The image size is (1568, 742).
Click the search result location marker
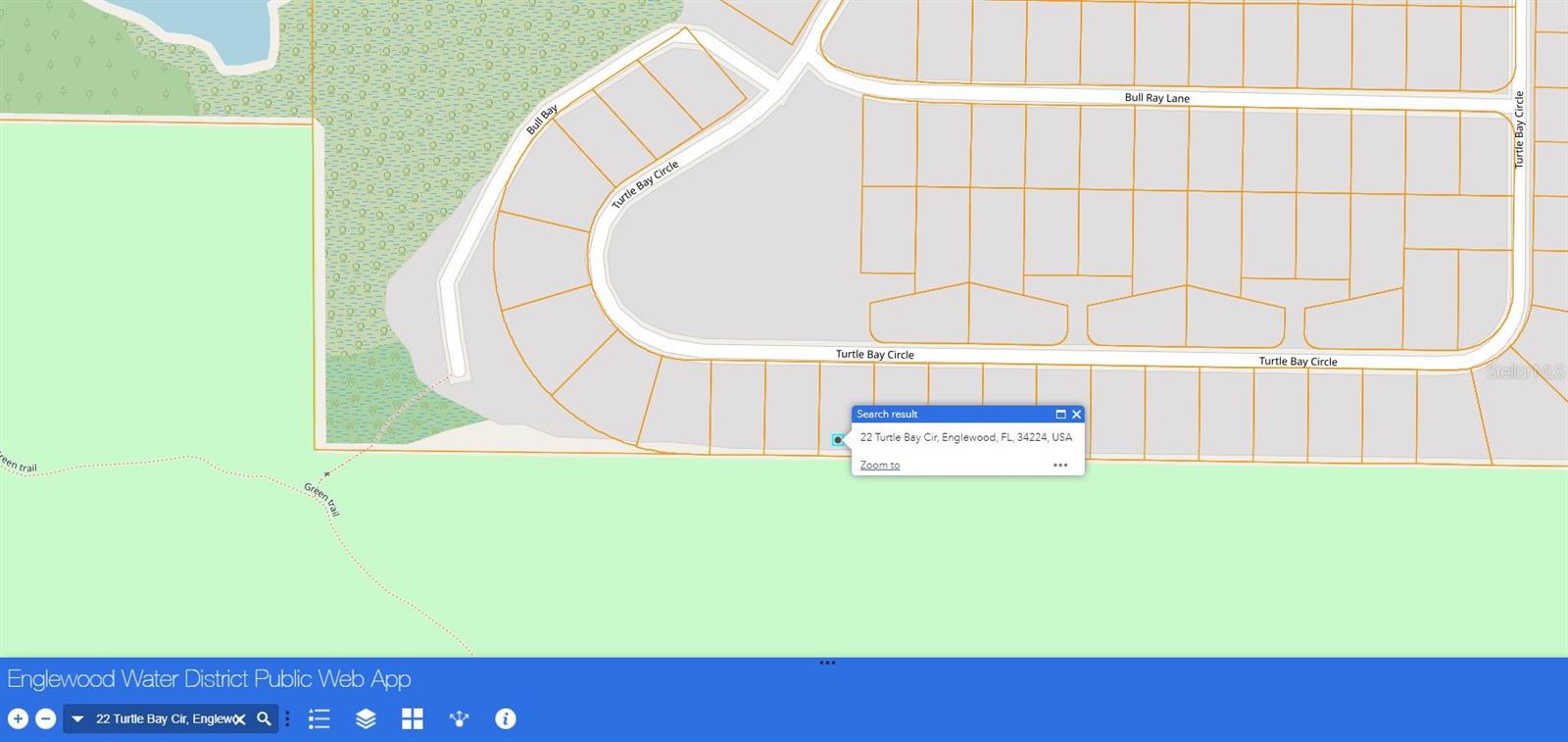(838, 440)
